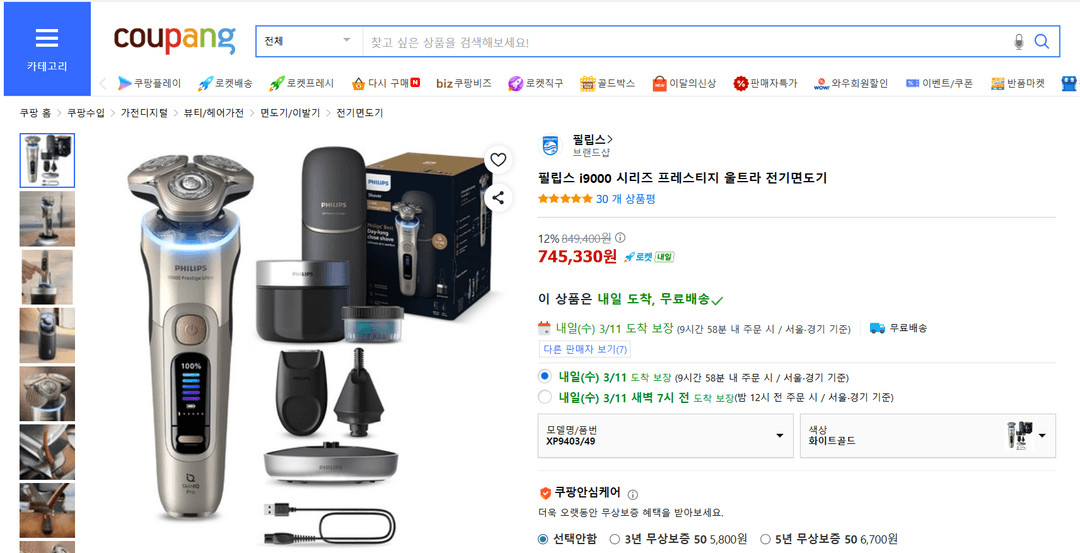Go to 뷰티/헤어가전 breadcrumb
This screenshot has height=553, width=1080.
point(214,113)
